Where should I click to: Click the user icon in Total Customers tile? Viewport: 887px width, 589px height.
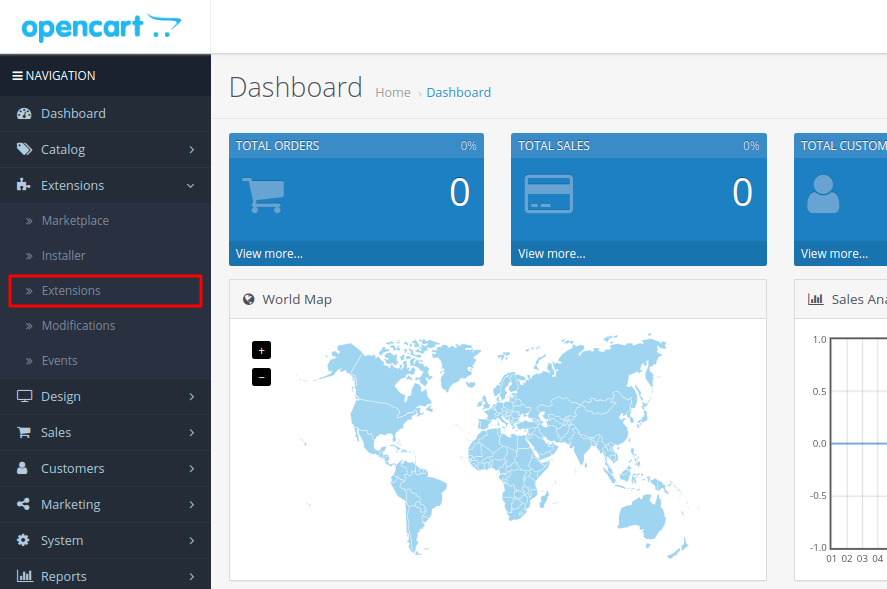click(823, 194)
